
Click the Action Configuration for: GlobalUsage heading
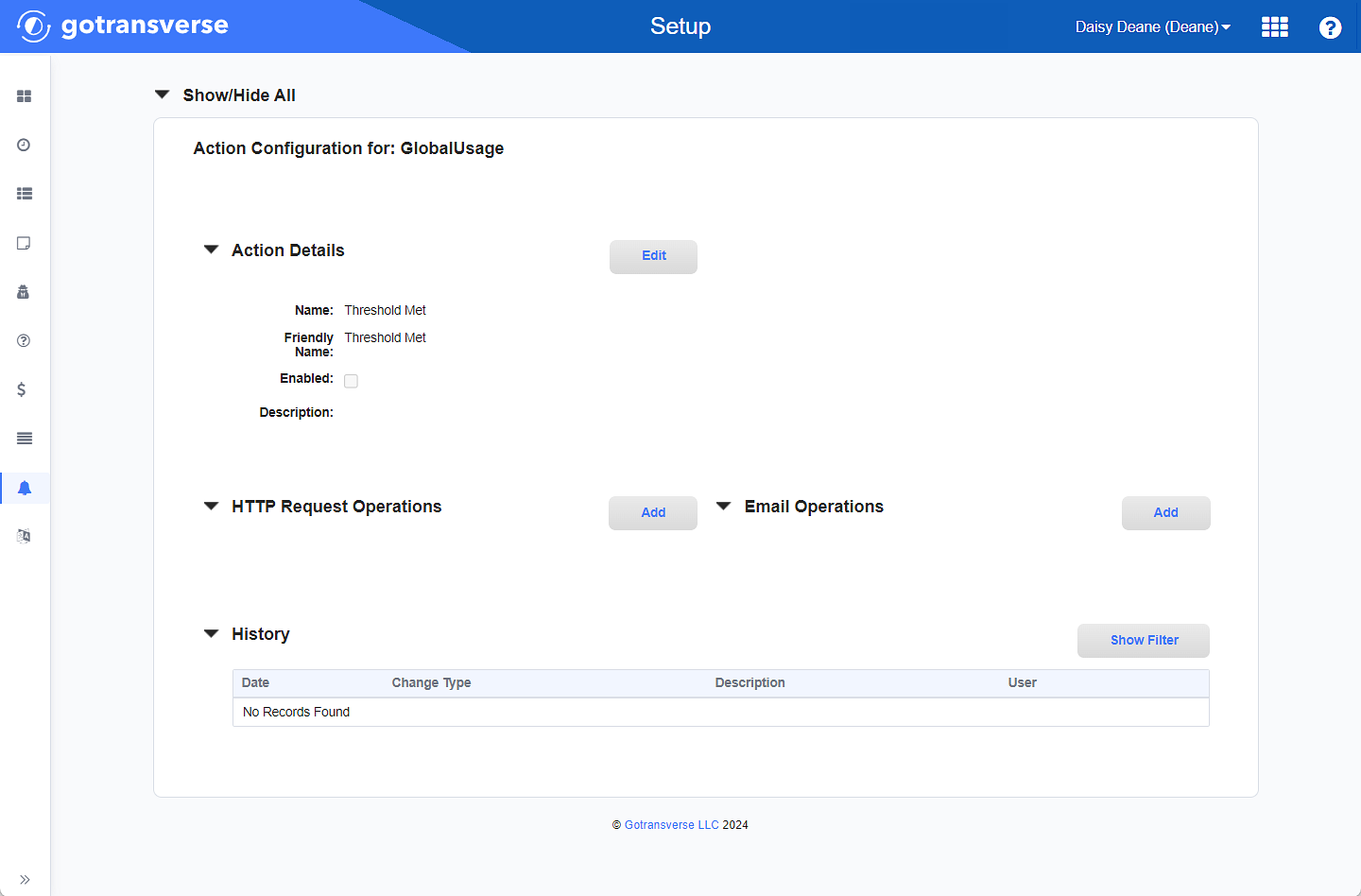[x=349, y=148]
